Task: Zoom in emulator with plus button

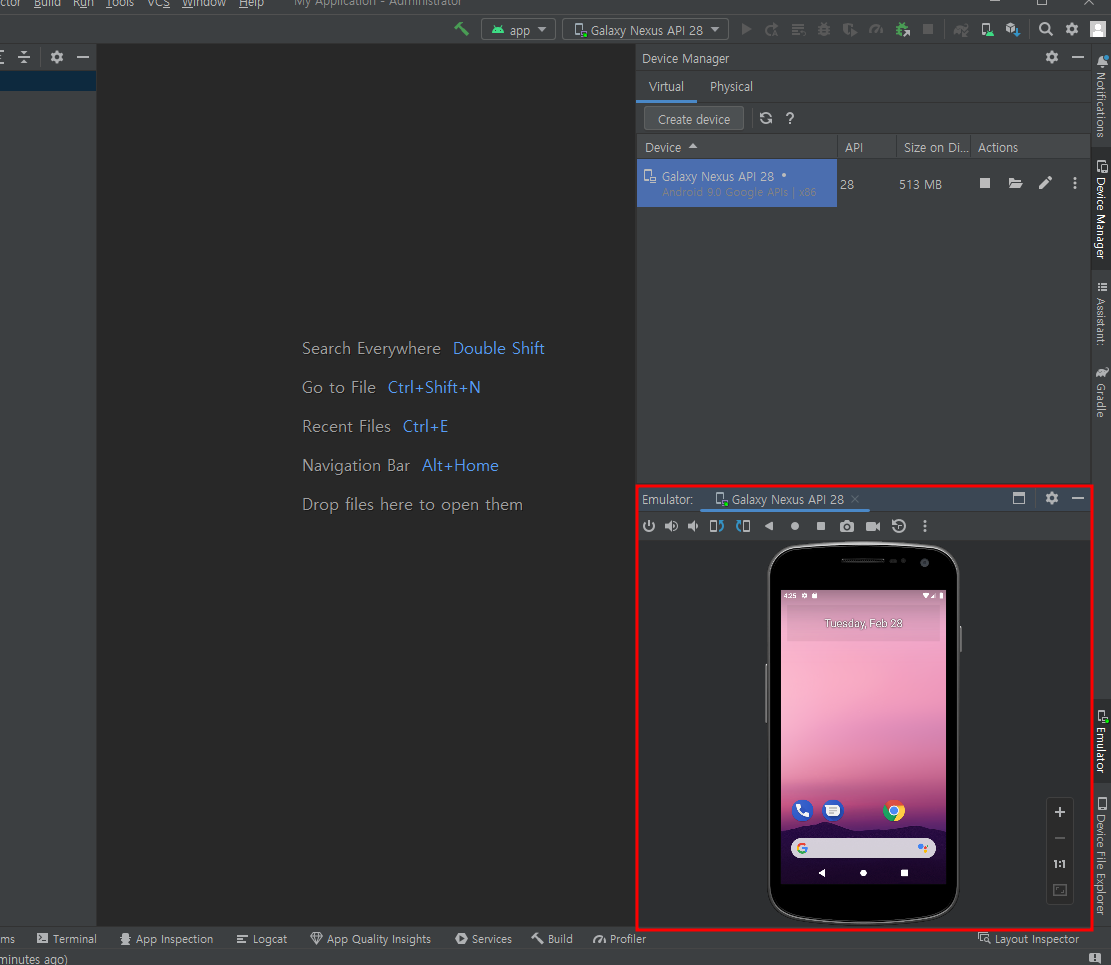Action: (x=1060, y=813)
